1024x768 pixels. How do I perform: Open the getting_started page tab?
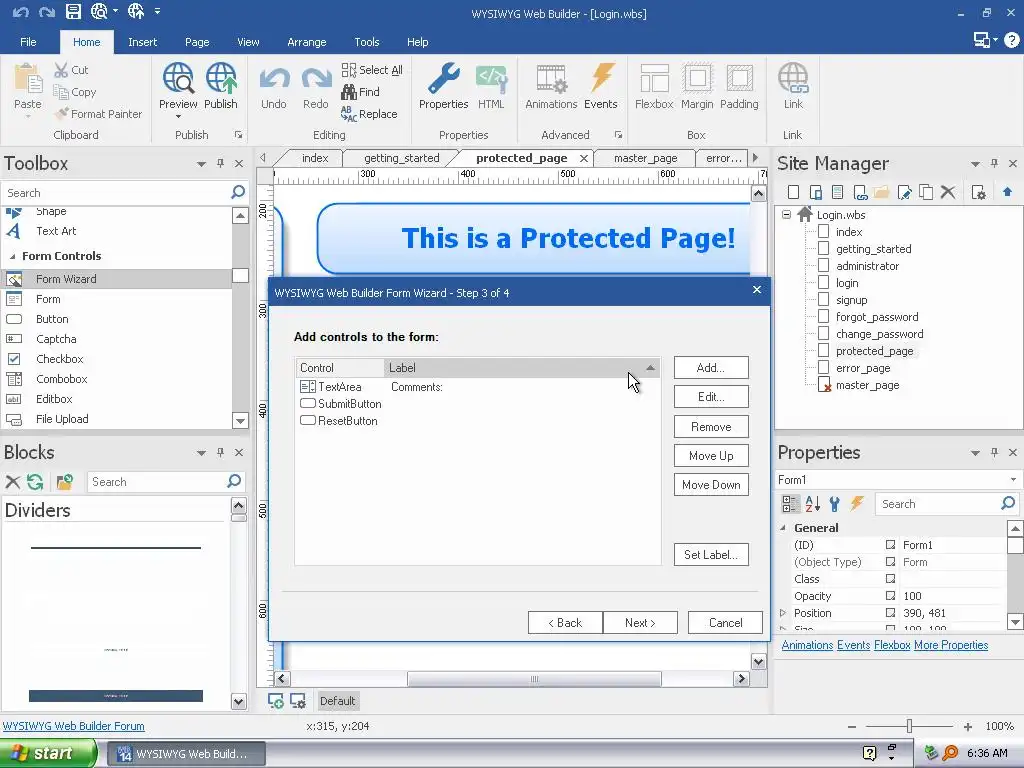pos(402,158)
